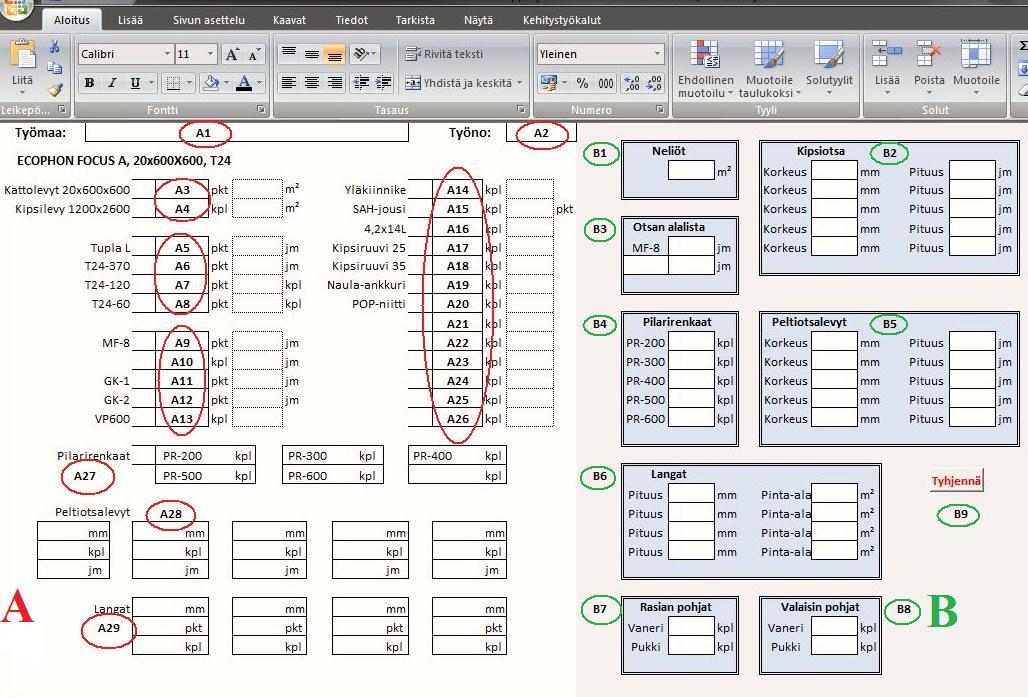Open the fill color dropdown arrow
This screenshot has width=1028, height=697.
(x=226, y=83)
